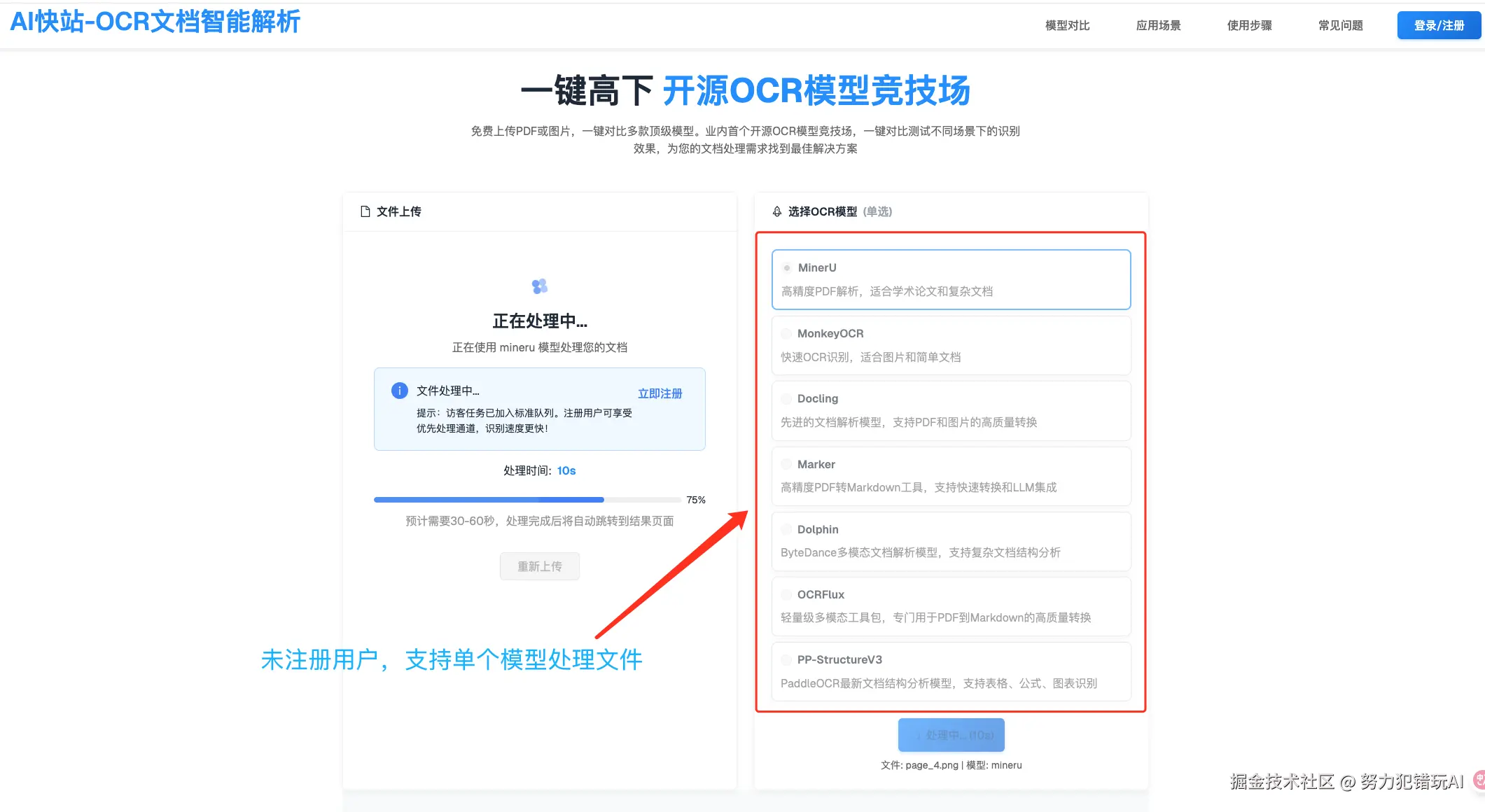Select the MonkeyOCR model option
The image size is (1485, 812).
[786, 333]
